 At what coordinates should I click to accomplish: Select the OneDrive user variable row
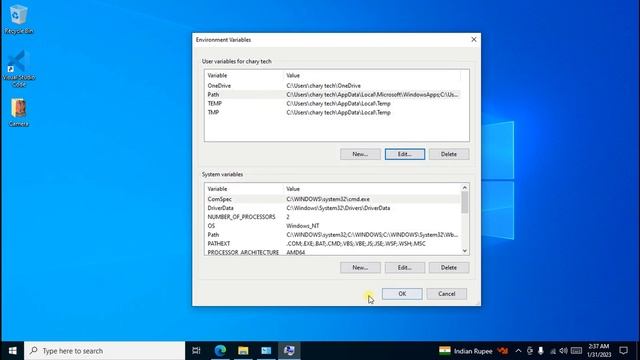tap(333, 86)
